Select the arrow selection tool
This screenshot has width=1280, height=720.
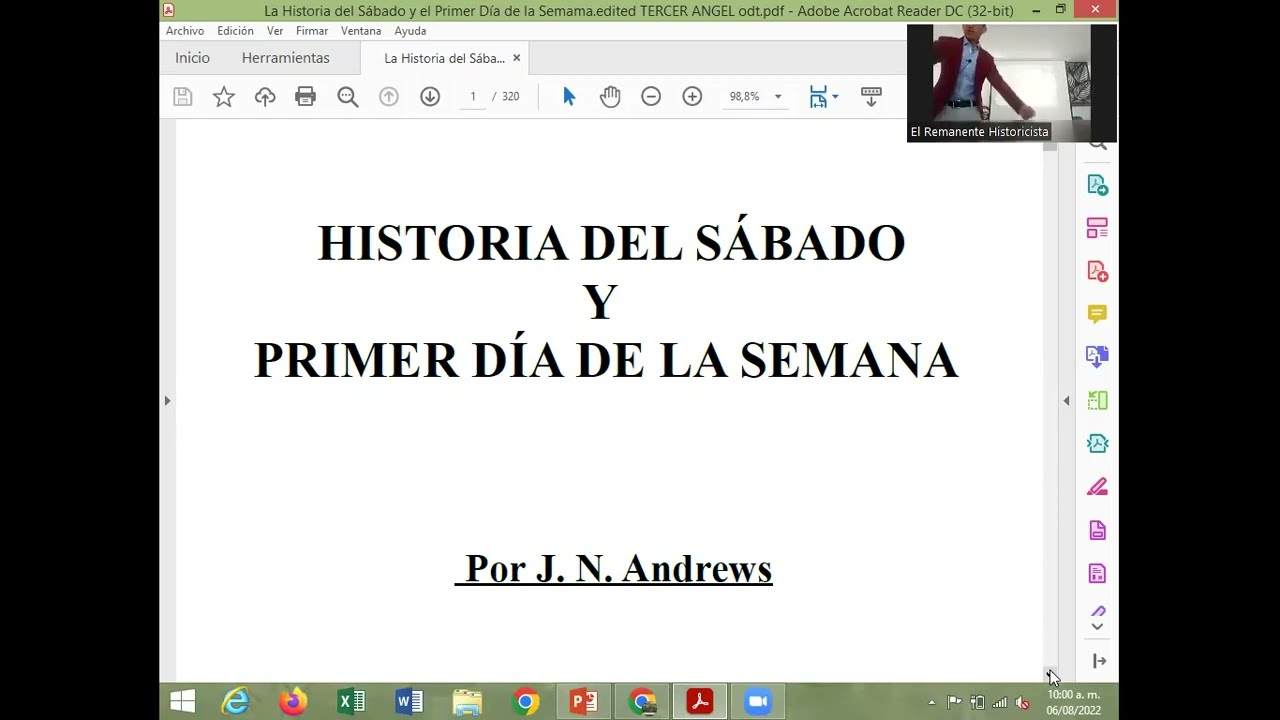[569, 97]
